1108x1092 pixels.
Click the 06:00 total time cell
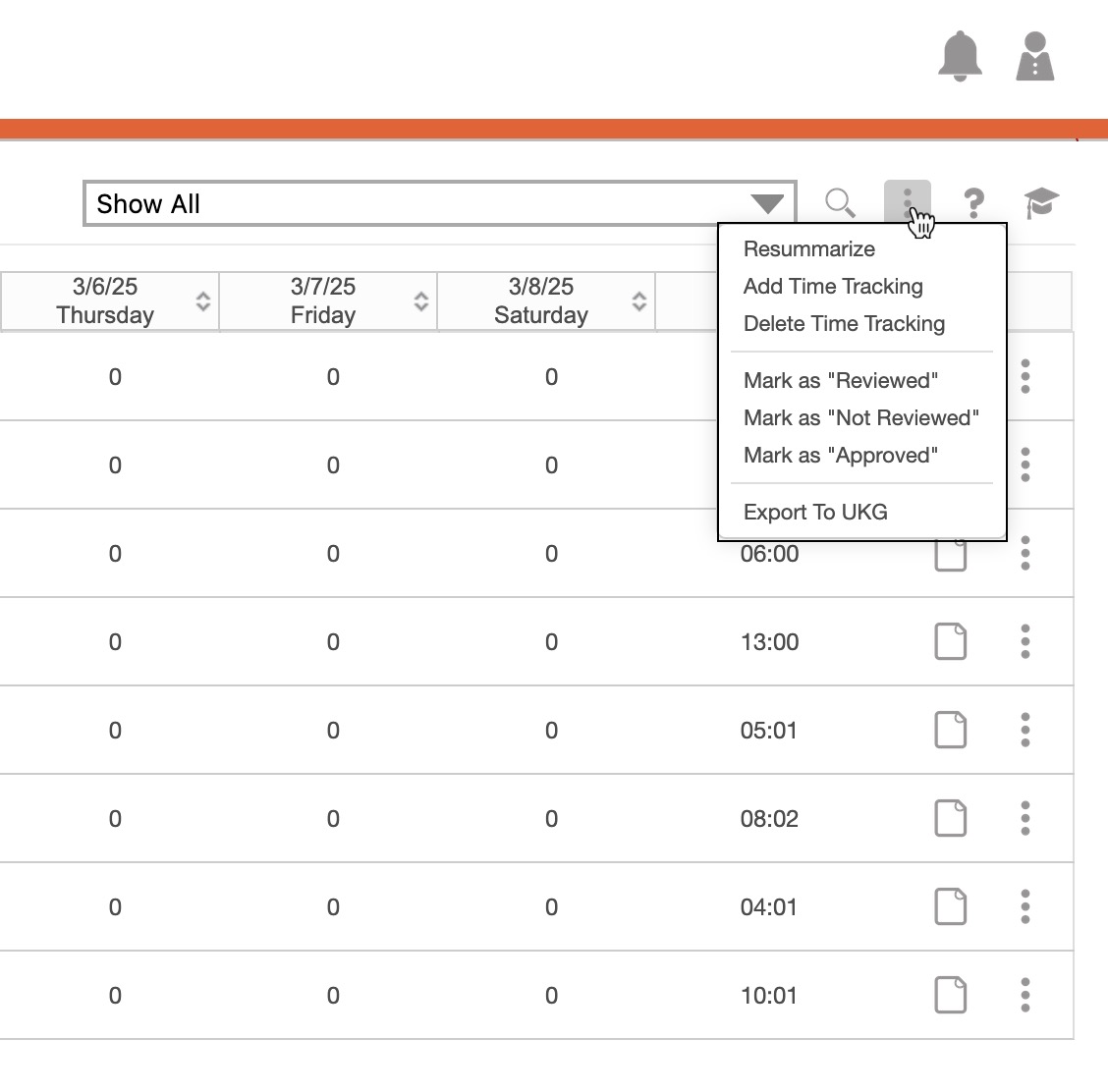coord(769,555)
